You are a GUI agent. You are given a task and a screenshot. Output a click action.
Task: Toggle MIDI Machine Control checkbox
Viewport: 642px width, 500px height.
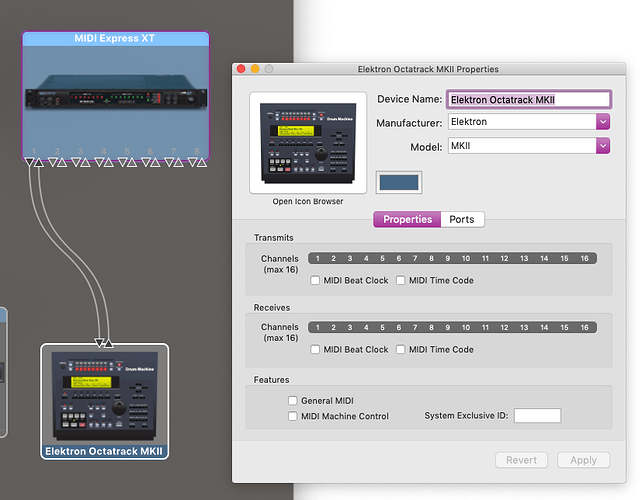[x=293, y=416]
